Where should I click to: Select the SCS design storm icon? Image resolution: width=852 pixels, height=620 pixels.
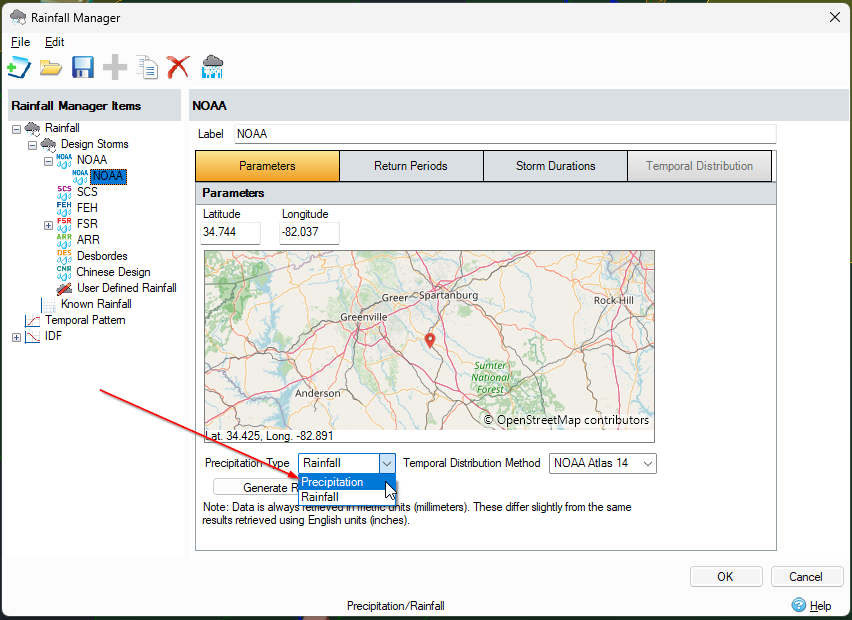64,191
